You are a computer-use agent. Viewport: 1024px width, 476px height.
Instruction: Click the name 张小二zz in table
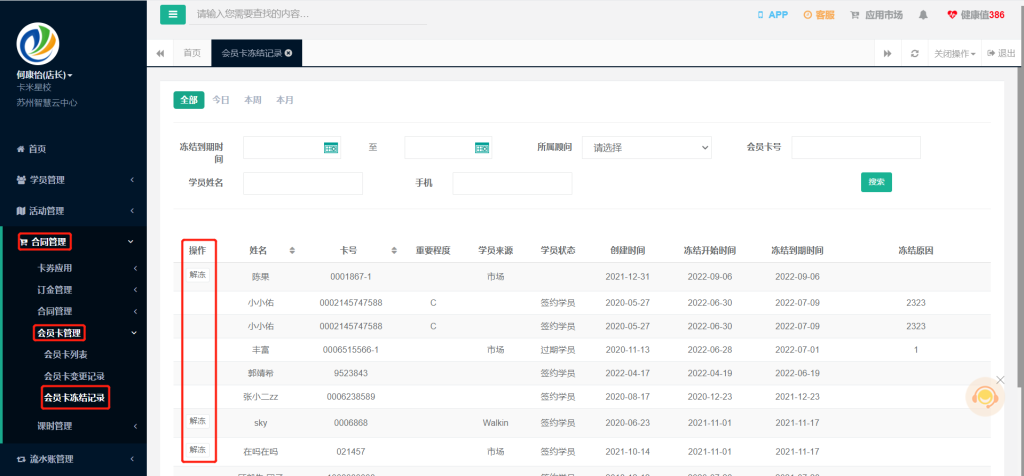261,397
